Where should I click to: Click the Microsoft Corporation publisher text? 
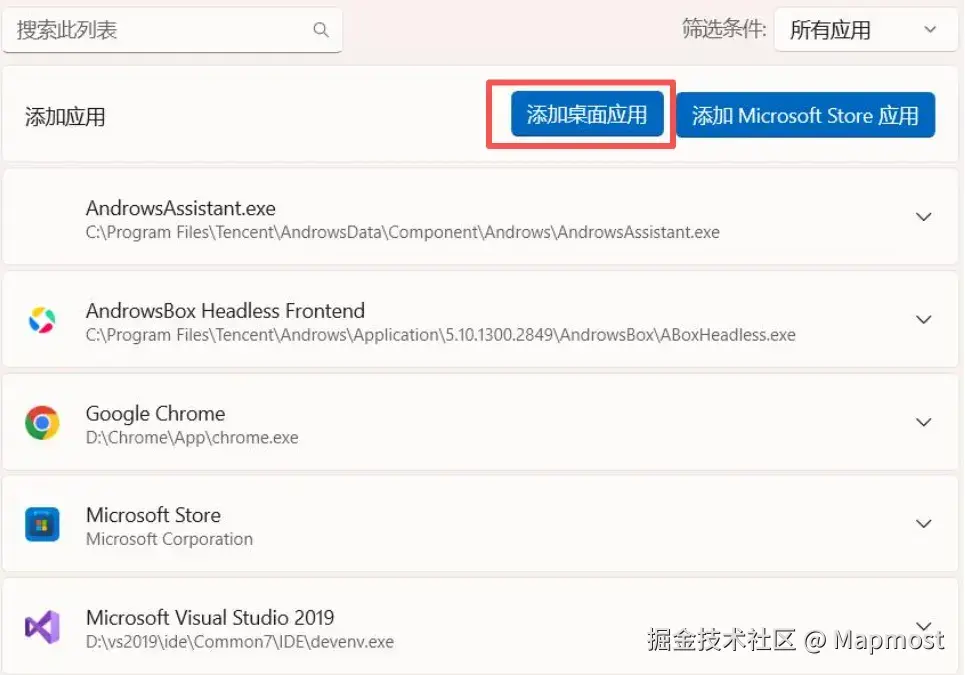pyautogui.click(x=169, y=539)
